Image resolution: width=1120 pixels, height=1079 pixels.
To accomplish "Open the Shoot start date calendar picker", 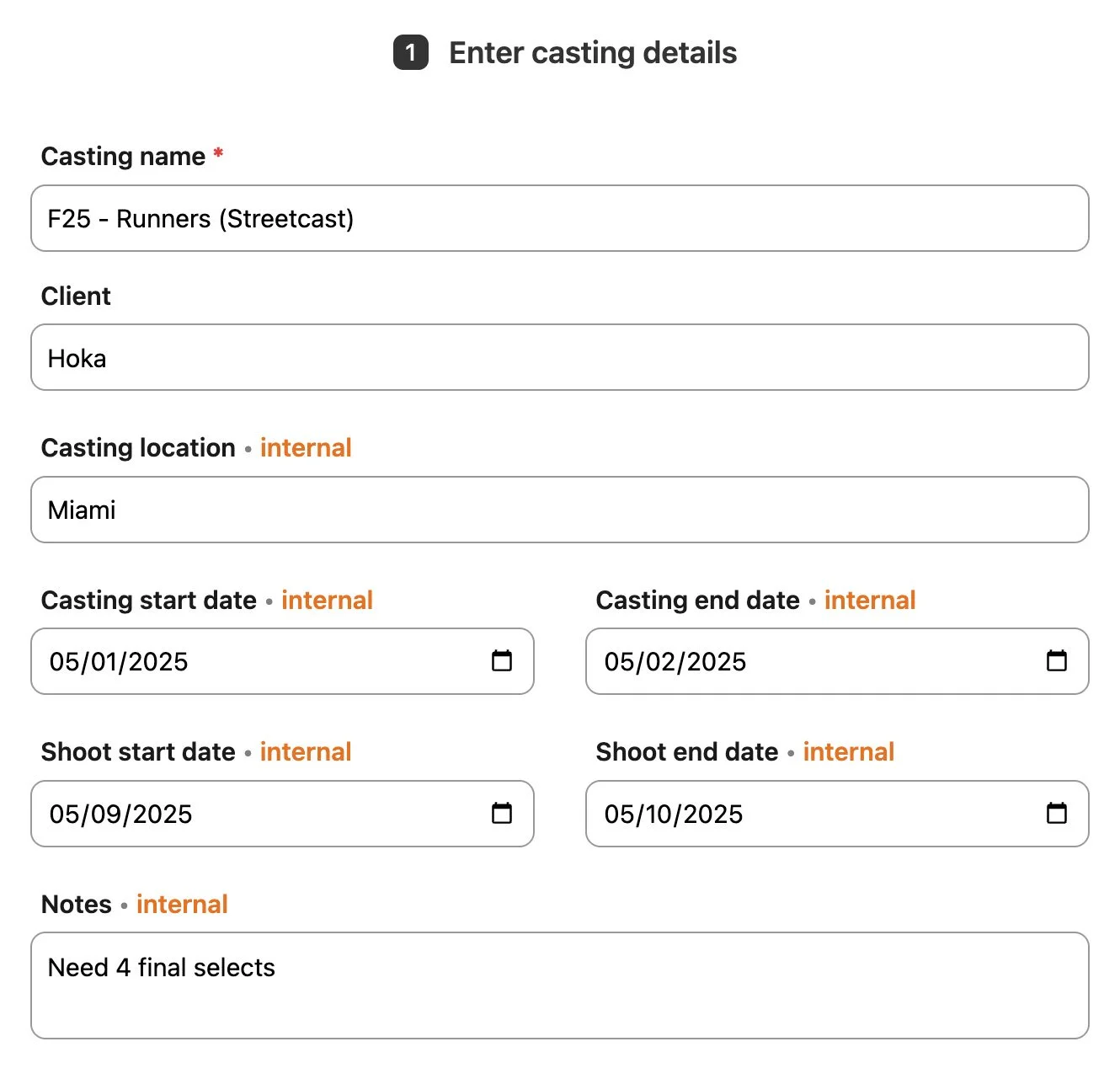I will tap(501, 814).
